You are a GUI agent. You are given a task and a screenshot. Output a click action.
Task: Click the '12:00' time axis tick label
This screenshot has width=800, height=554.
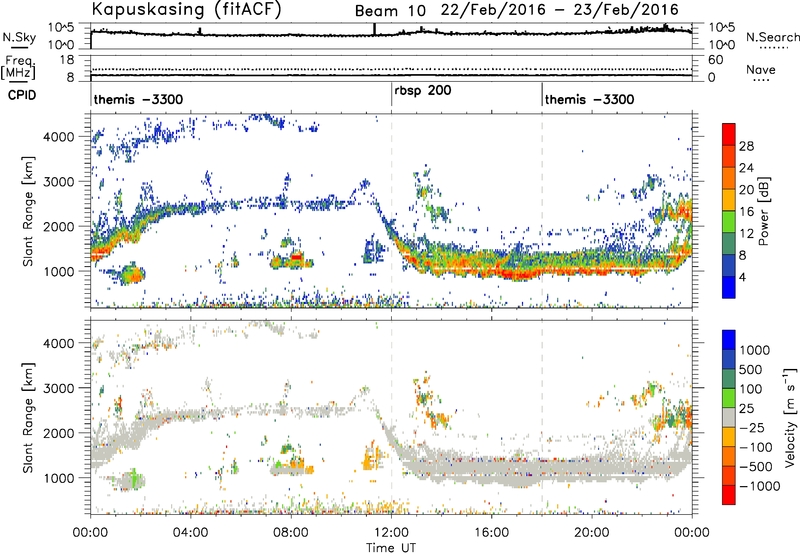391,533
